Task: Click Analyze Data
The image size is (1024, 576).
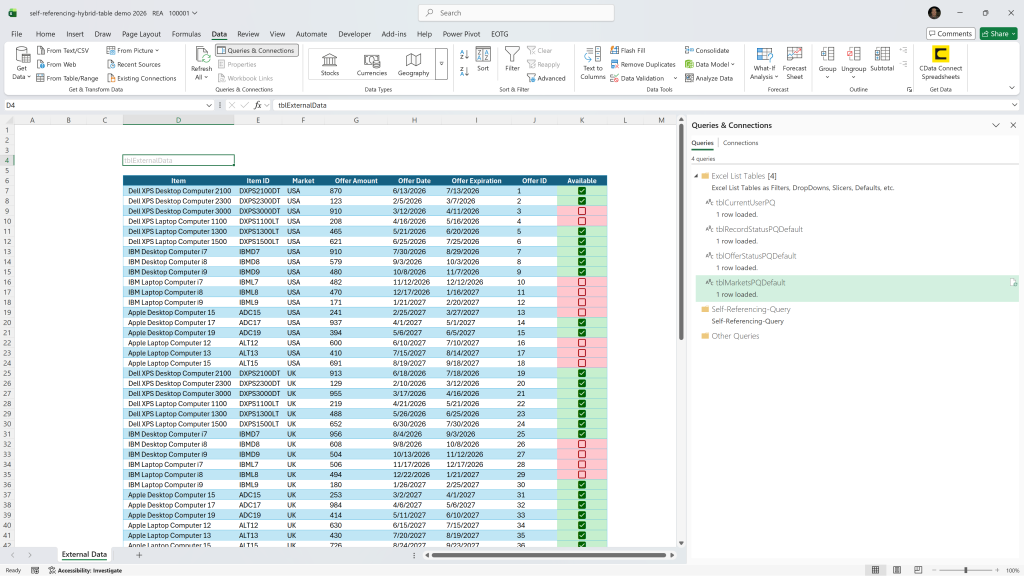Action: 709,78
